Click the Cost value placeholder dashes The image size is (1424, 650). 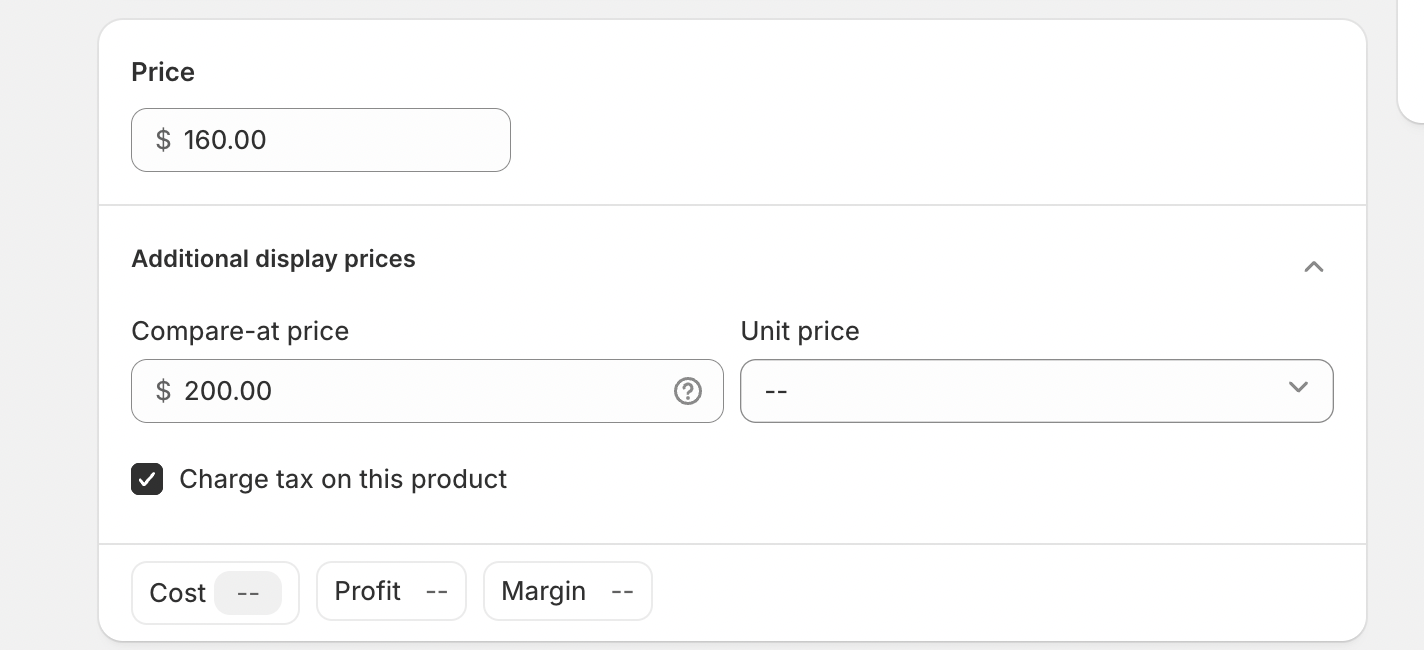[248, 593]
